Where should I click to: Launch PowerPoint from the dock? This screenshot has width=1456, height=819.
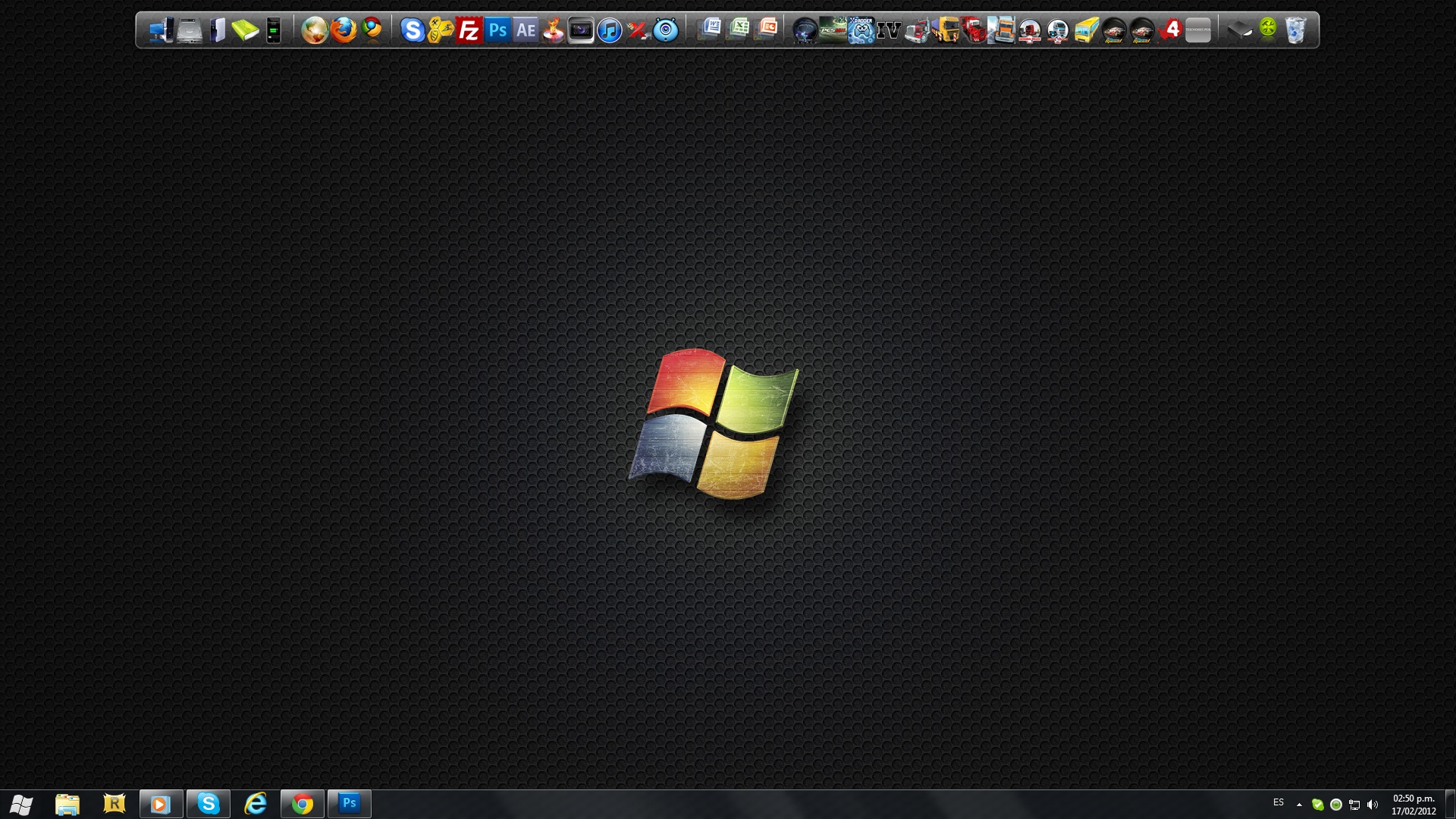(767, 30)
